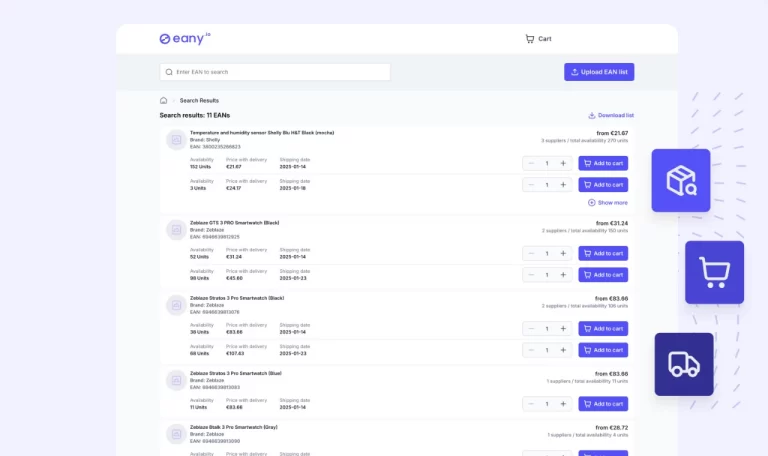Click the eany logo

click(185, 38)
